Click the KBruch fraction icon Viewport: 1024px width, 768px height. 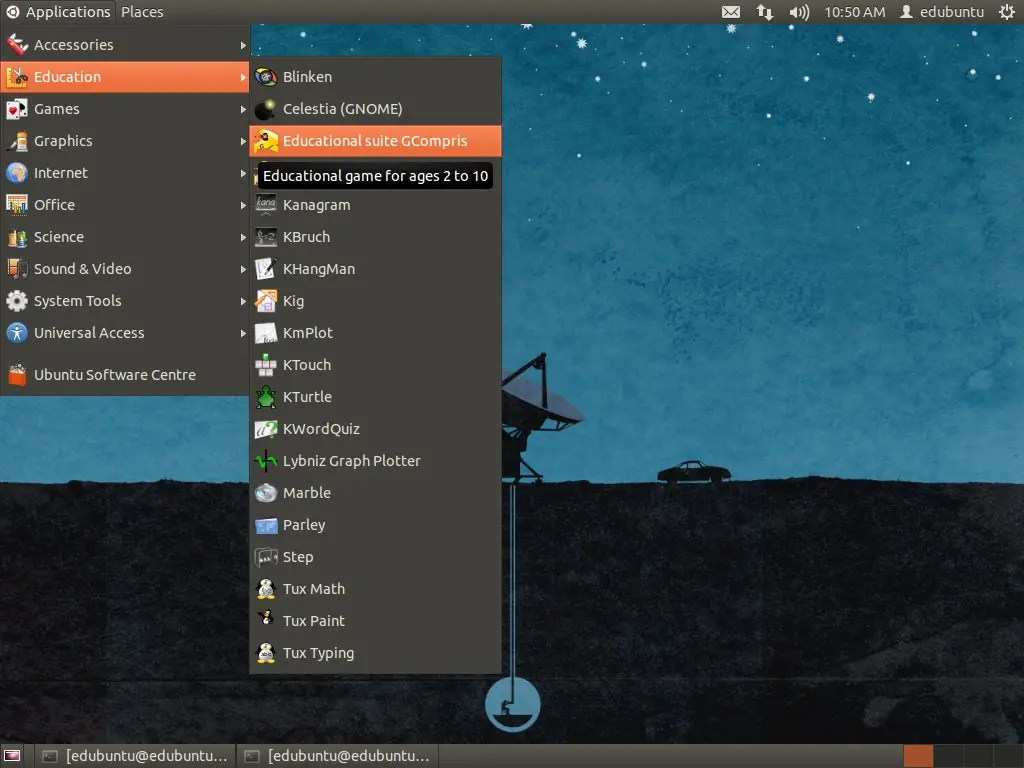click(266, 237)
